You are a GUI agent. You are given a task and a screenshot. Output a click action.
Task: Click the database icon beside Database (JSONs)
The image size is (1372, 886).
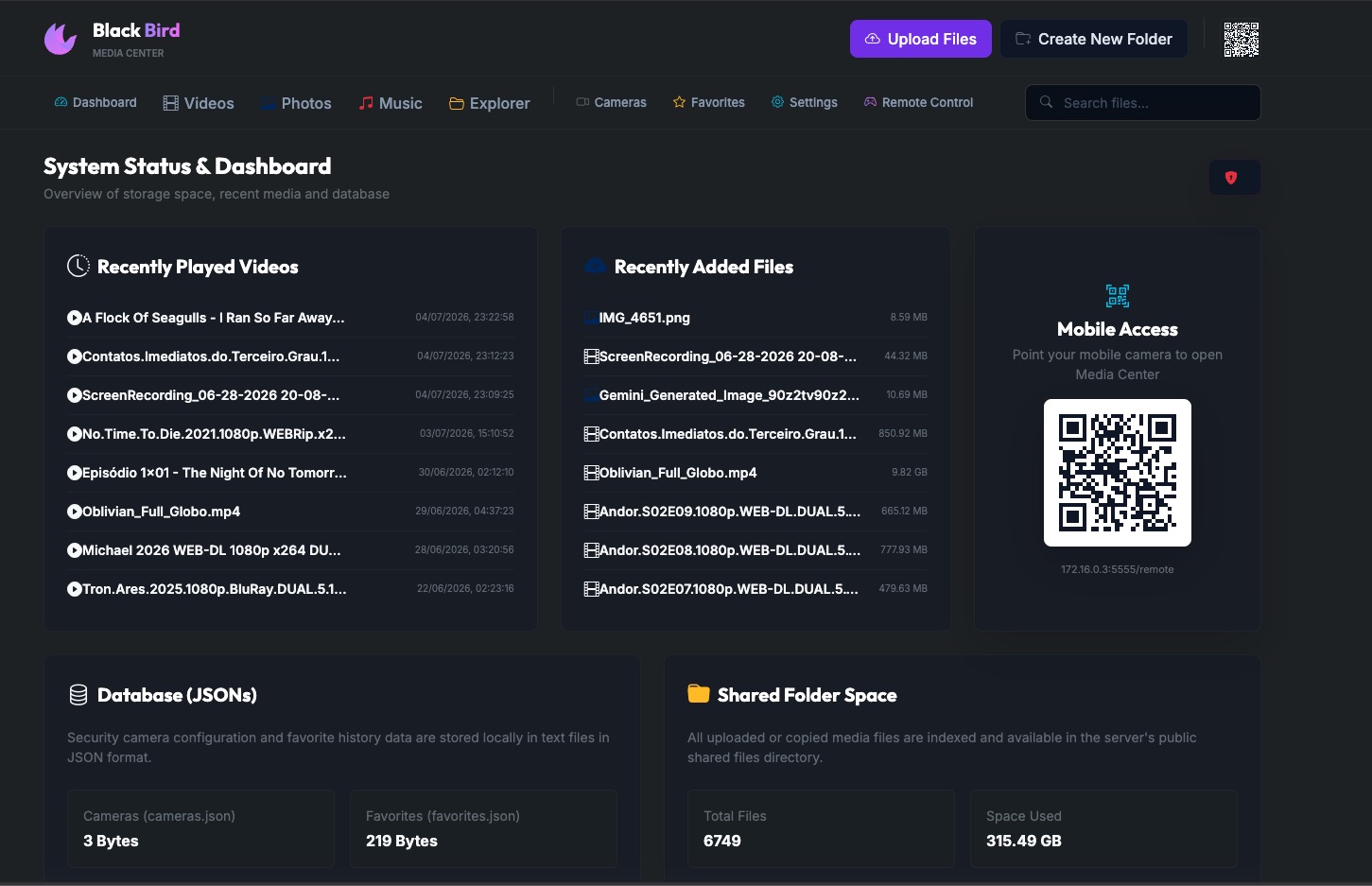[x=78, y=695]
